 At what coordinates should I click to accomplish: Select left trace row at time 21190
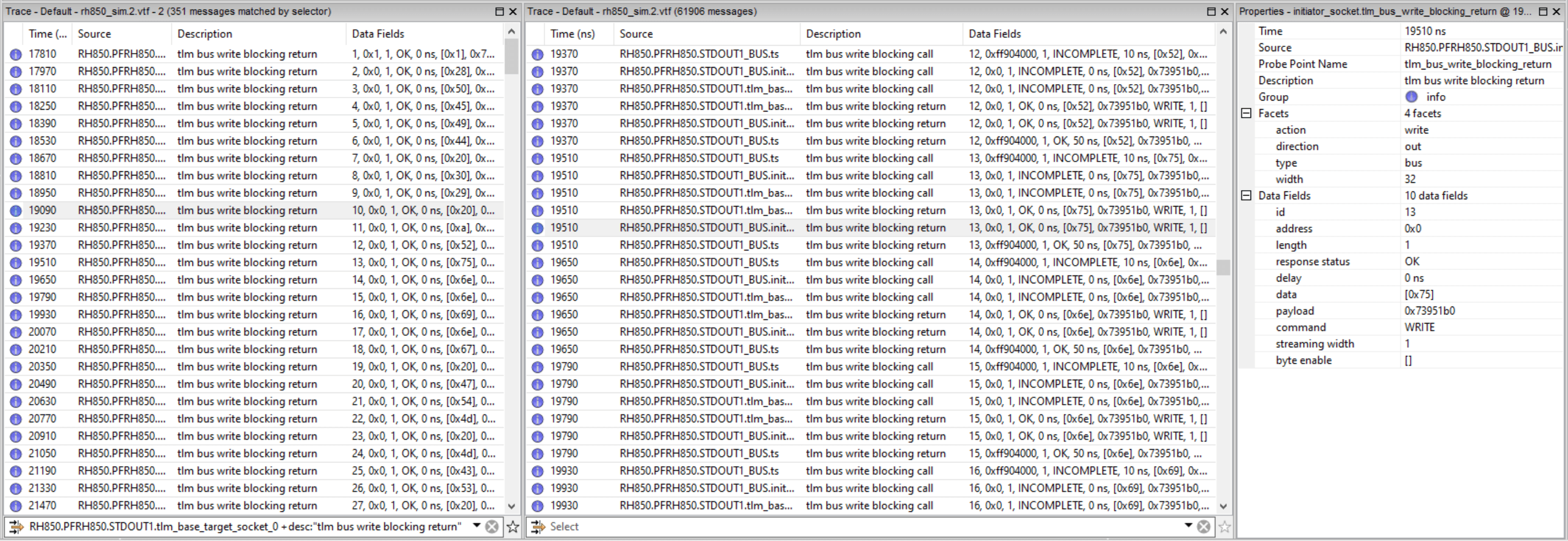click(x=255, y=471)
